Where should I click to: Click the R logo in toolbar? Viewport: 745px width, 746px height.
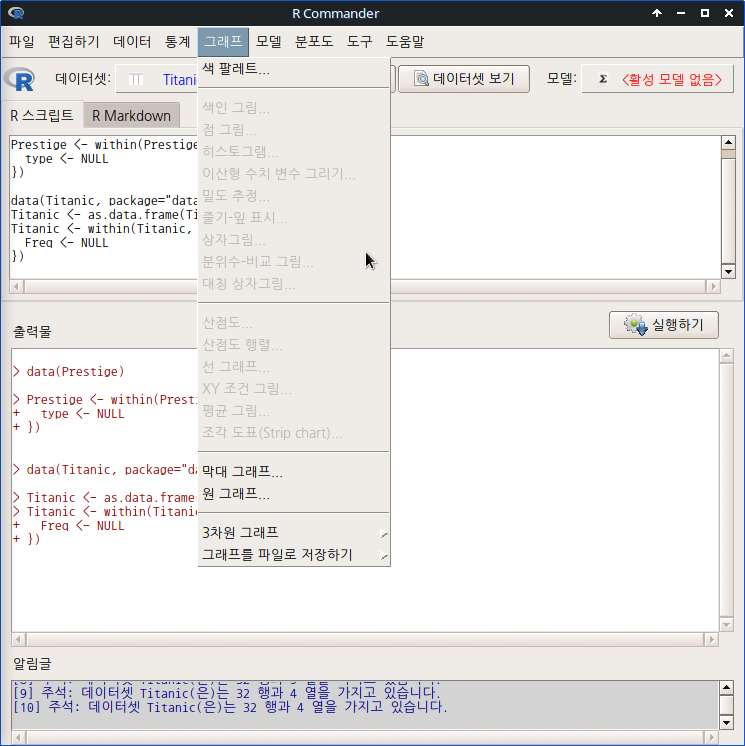[x=20, y=79]
